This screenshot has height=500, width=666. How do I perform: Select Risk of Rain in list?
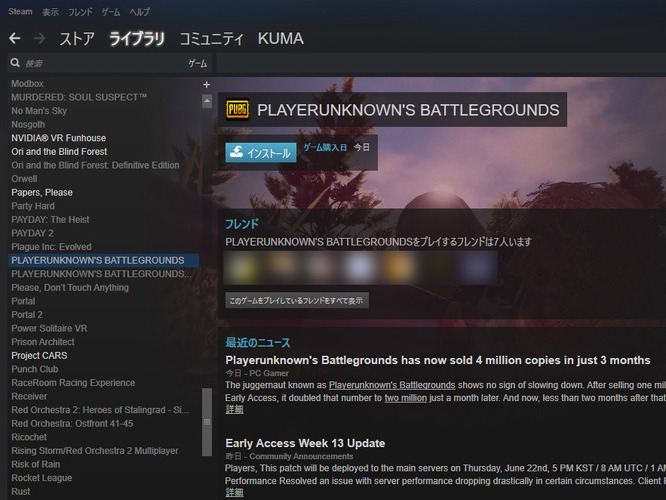pos(35,464)
